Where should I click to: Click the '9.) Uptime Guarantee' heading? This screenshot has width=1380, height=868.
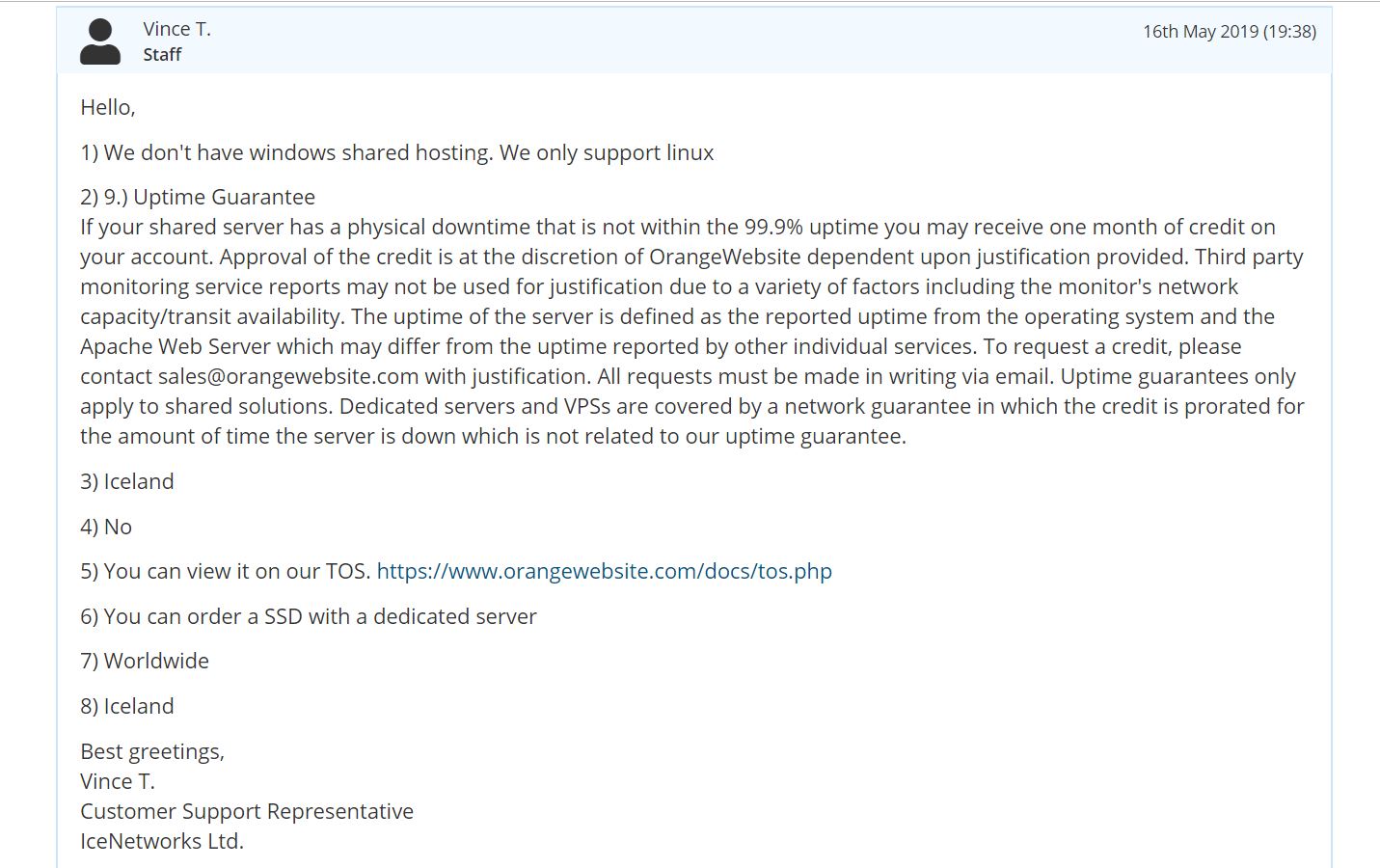click(x=209, y=197)
